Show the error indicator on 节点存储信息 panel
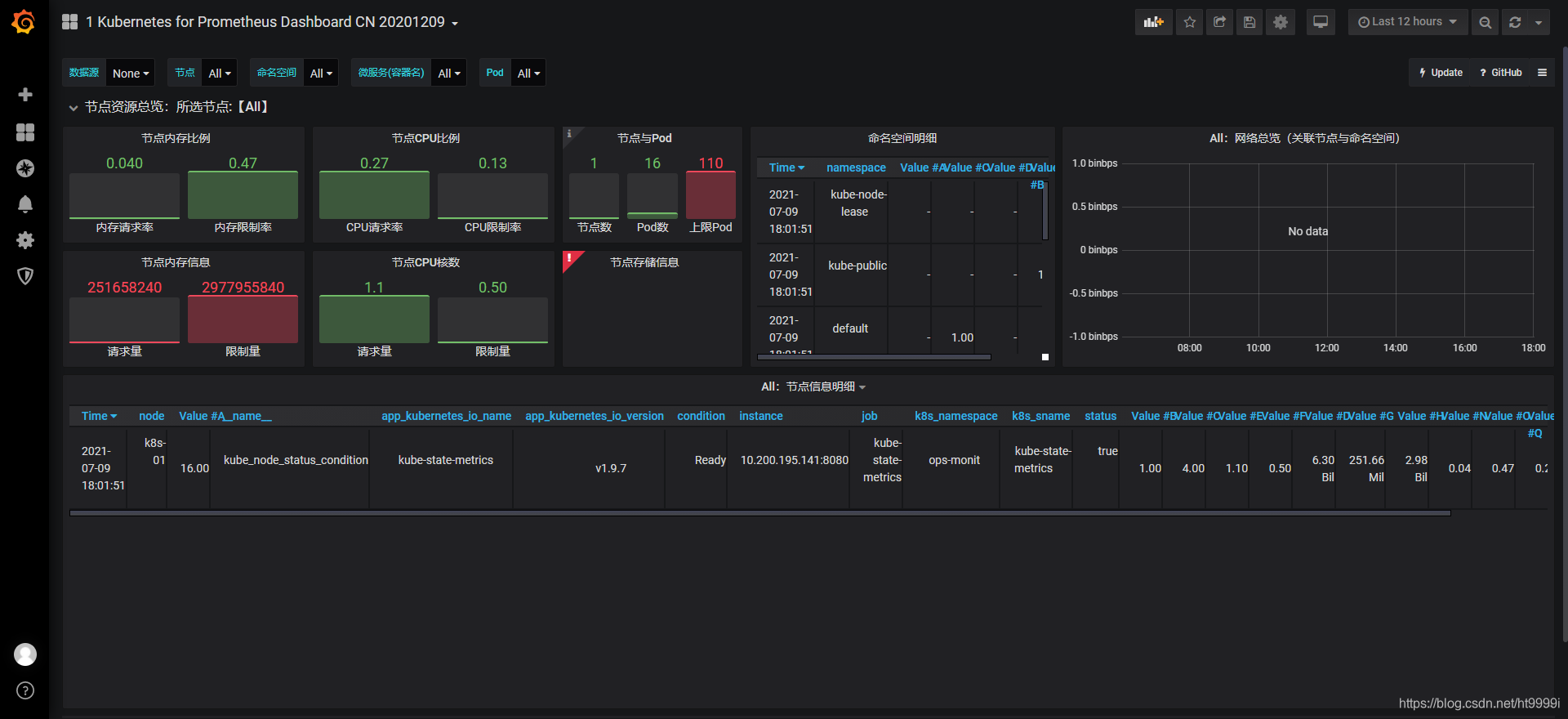The height and width of the screenshot is (719, 1568). click(x=570, y=258)
